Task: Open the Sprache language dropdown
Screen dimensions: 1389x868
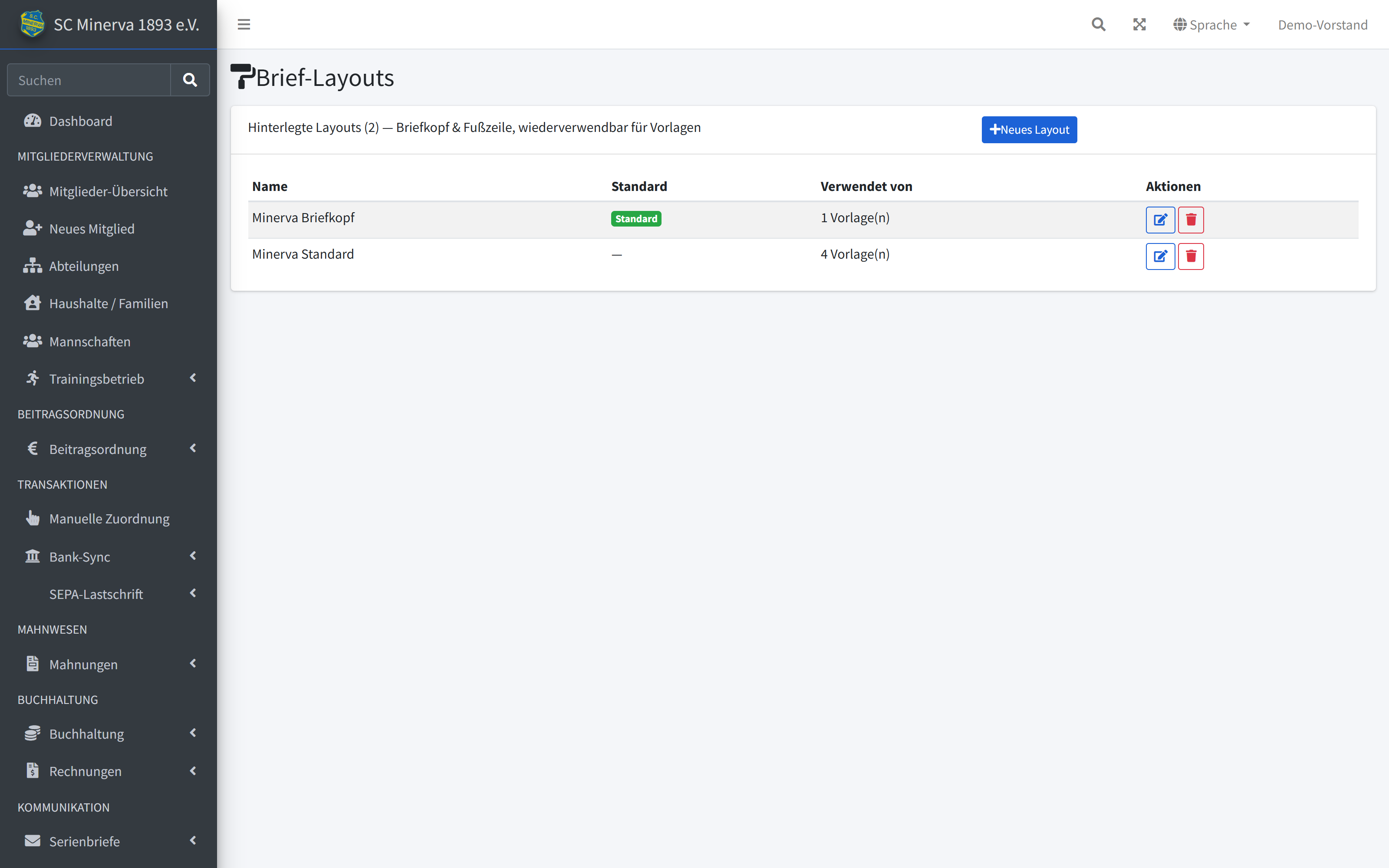Action: coord(1211,25)
